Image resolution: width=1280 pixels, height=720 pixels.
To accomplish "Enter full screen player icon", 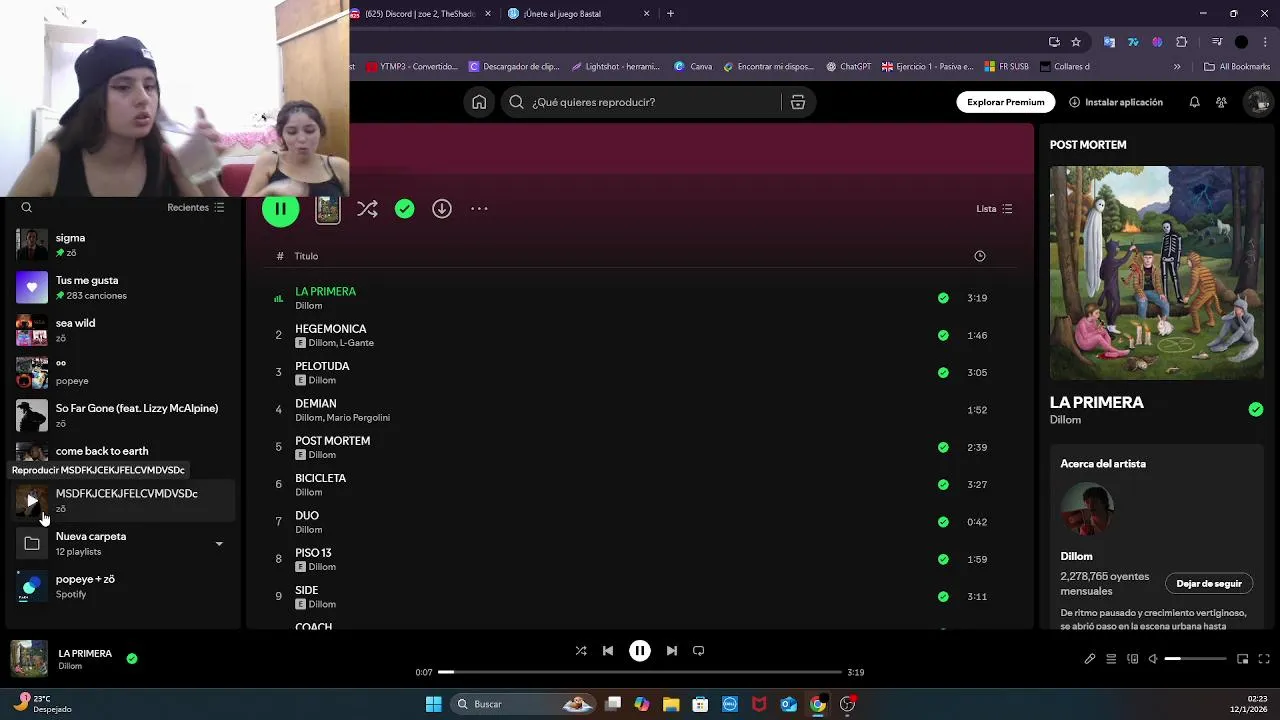I will (1264, 659).
